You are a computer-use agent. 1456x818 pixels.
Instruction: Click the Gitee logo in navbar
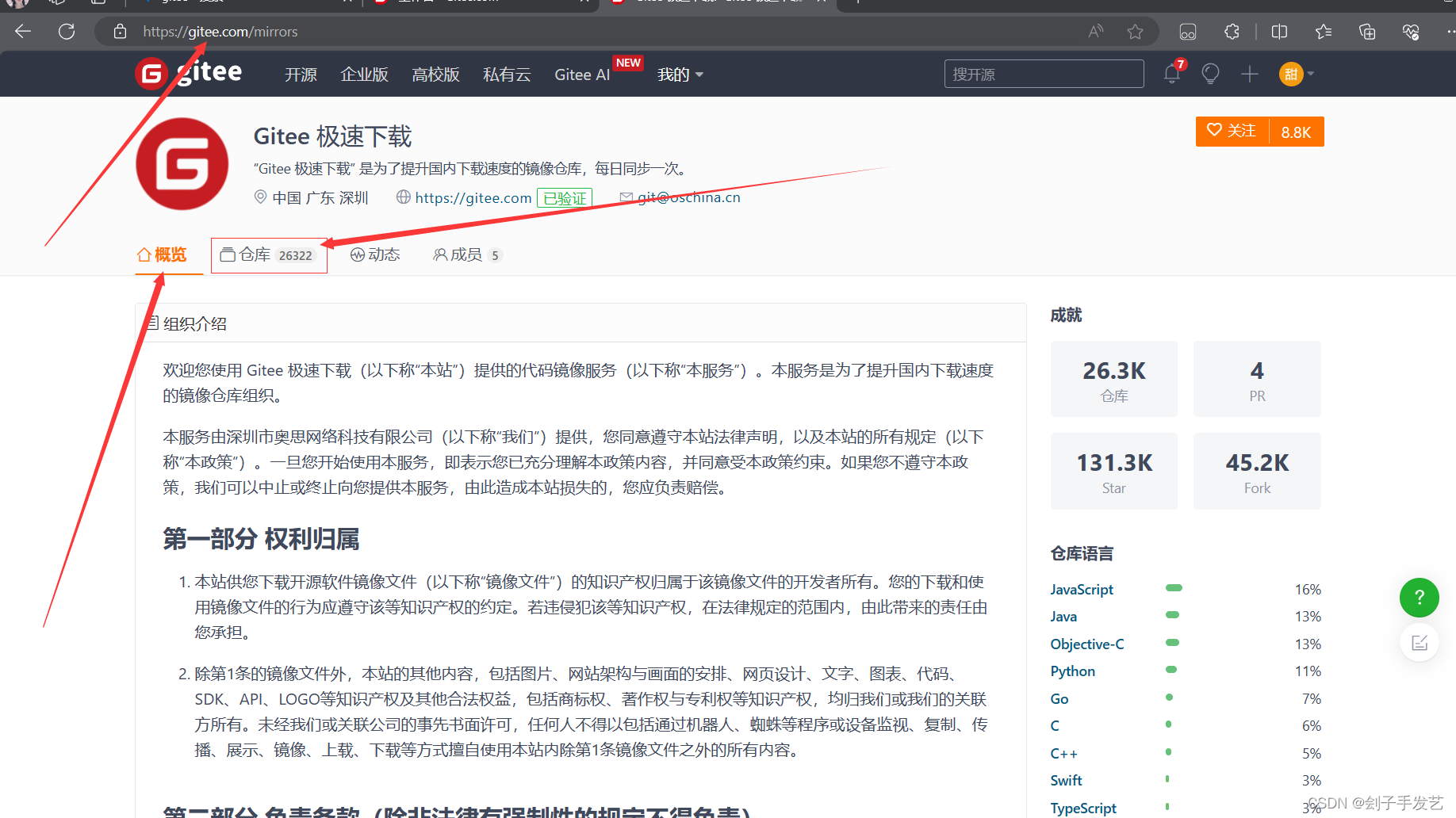pos(189,74)
